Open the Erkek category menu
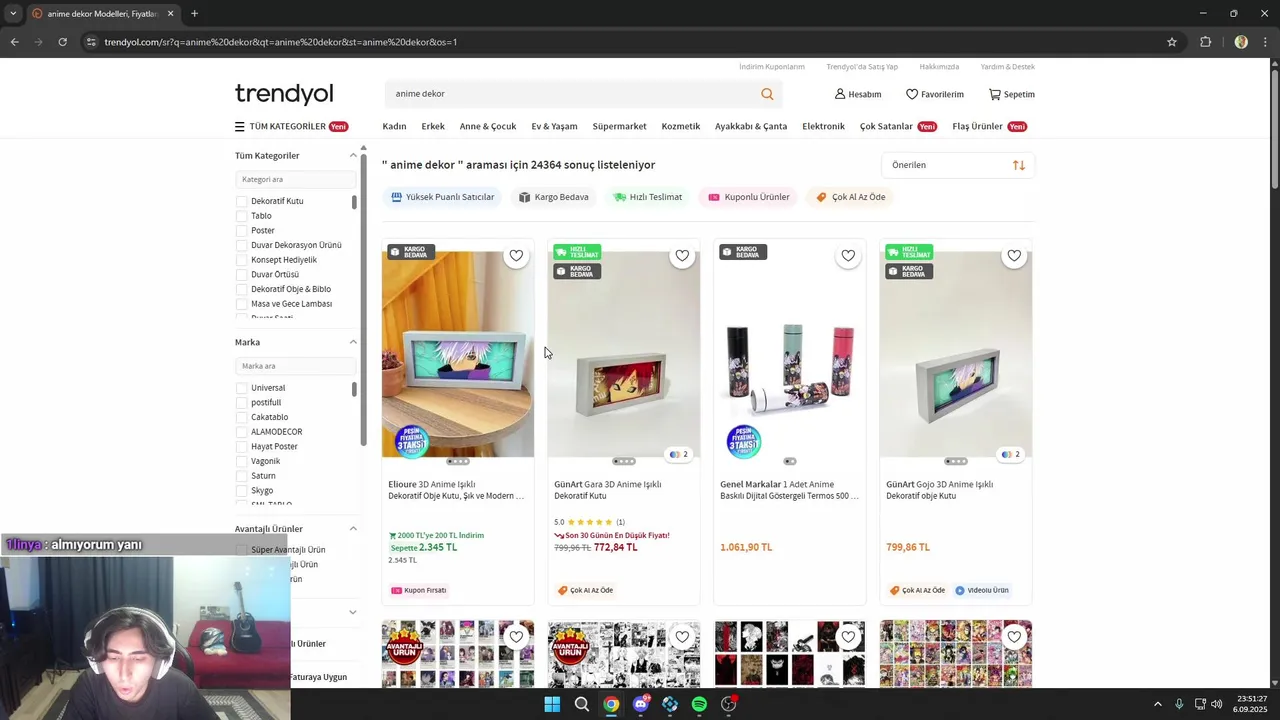1280x720 pixels. coord(433,127)
